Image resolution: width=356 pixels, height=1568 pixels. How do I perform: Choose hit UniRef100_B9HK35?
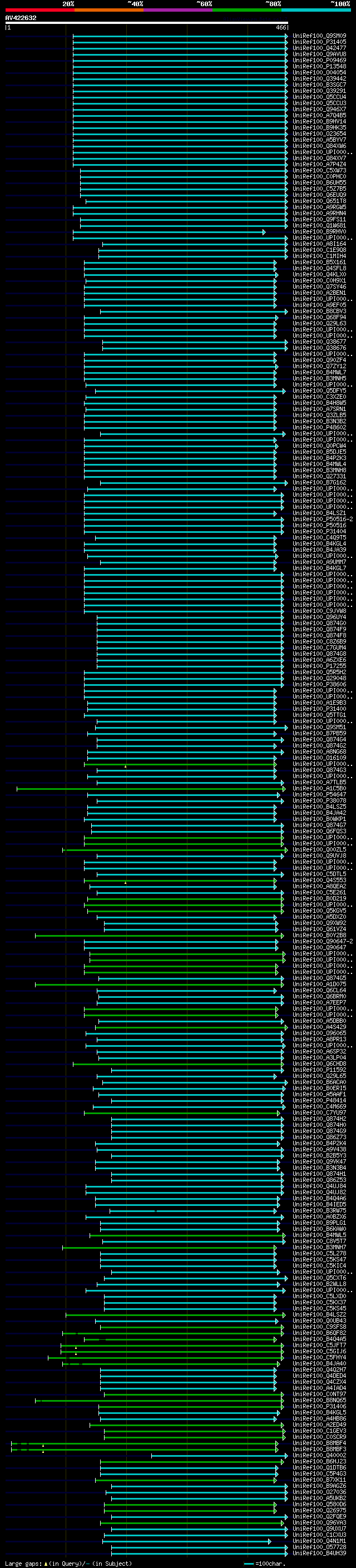319,128
